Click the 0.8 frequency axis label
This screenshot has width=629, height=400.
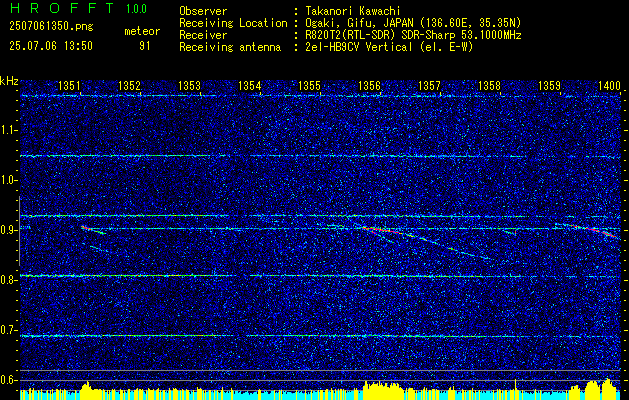point(8,280)
